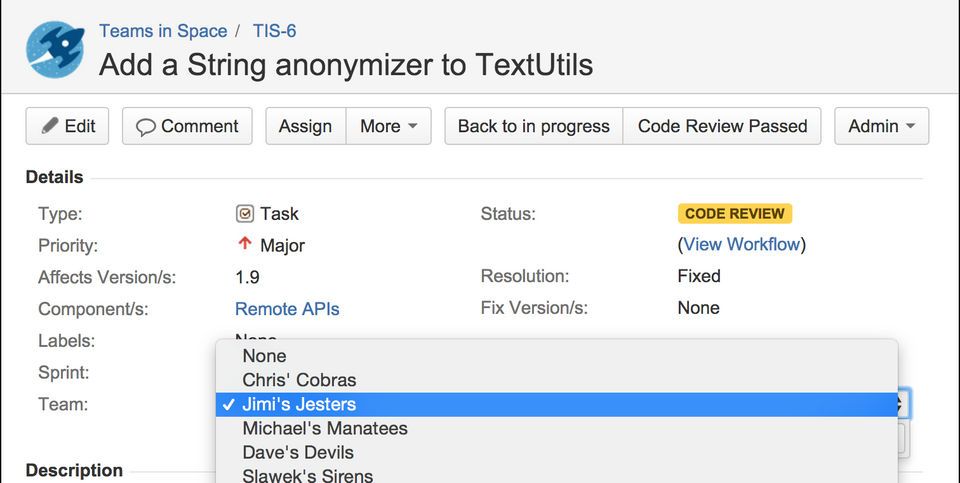Image resolution: width=960 pixels, height=483 pixels.
Task: Expand the More actions dropdown
Action: click(x=388, y=126)
